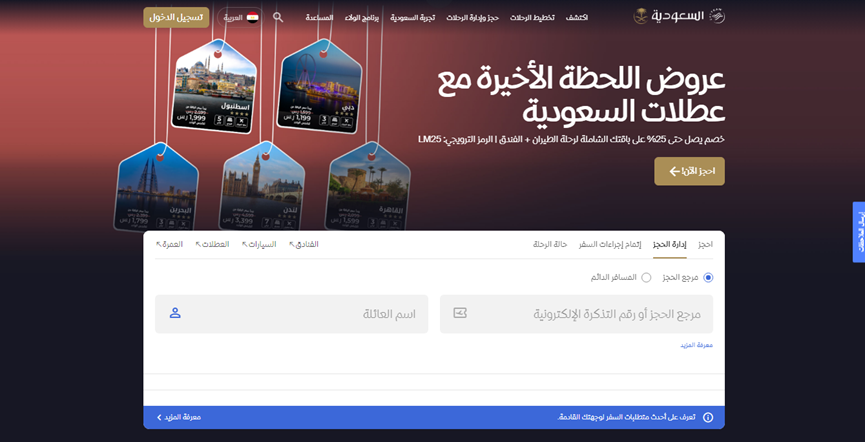Viewport: 865px width, 442px height.
Task: Switch to flight status tab (حالة الرحلة)
Action: [550, 244]
